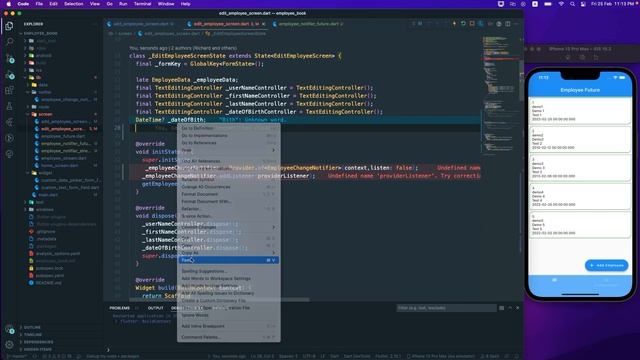This screenshot has width=640, height=360.
Task: Choose Format Document in context menu
Action: (x=228, y=194)
